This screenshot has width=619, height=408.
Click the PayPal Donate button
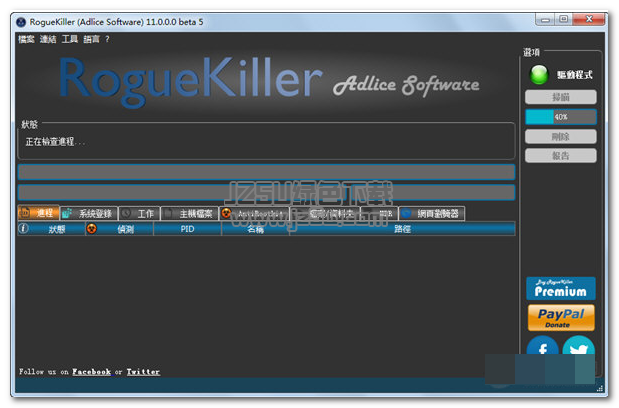point(561,317)
